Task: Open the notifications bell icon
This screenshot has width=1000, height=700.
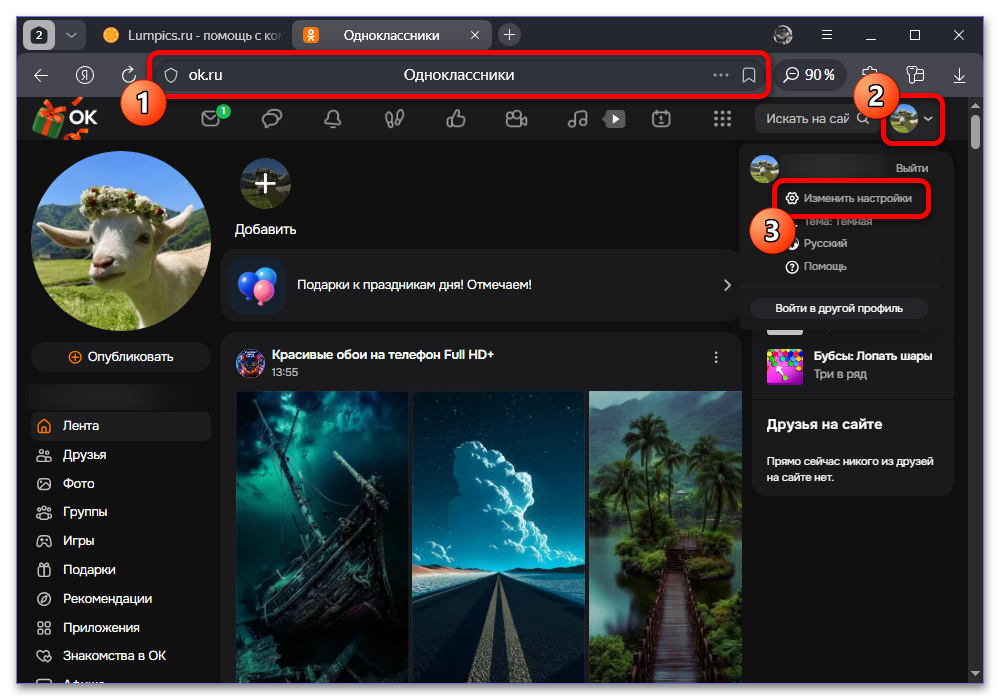Action: point(333,119)
